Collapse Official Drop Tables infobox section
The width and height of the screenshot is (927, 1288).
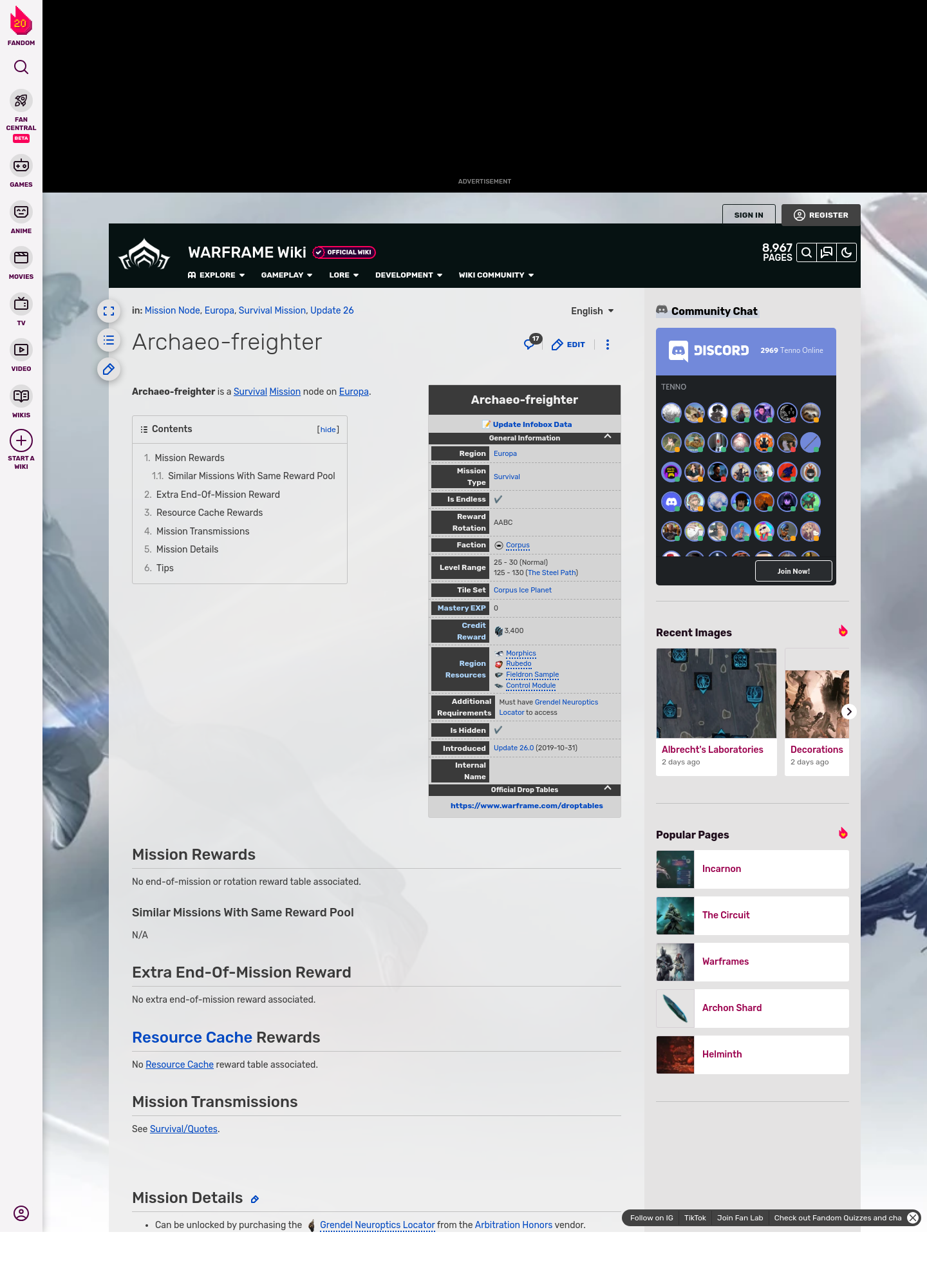(x=608, y=789)
